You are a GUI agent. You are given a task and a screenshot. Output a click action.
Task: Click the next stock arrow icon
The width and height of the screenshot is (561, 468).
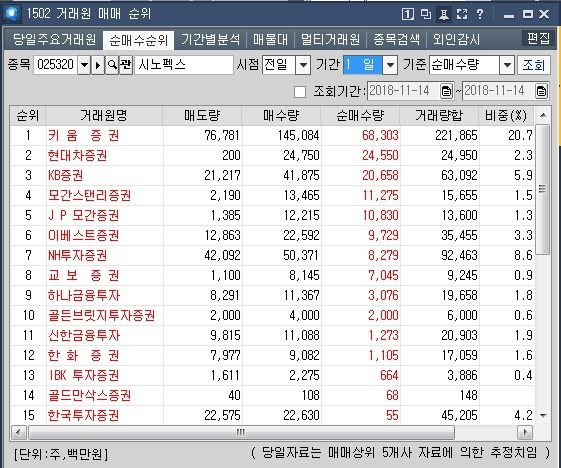click(98, 65)
